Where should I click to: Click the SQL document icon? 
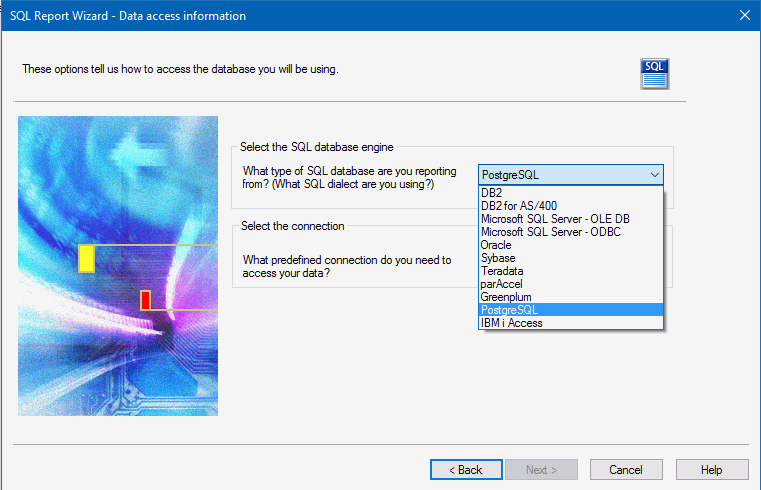[x=654, y=74]
